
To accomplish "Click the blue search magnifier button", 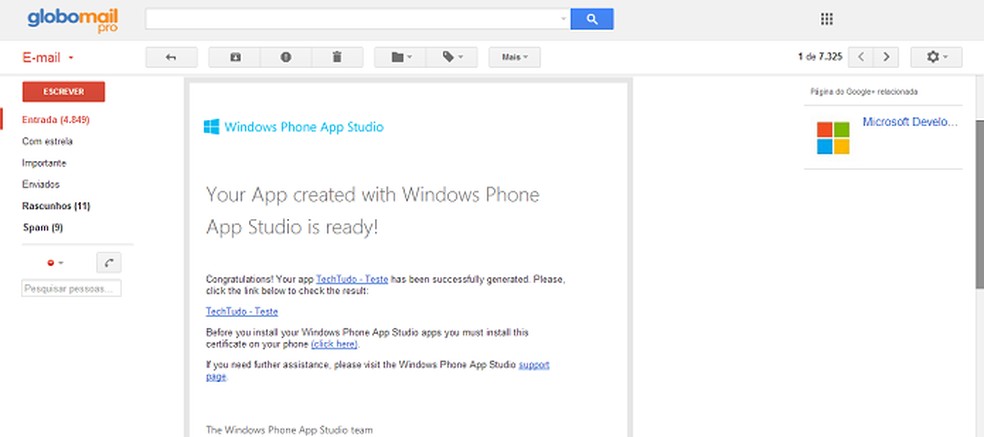I will [x=592, y=19].
